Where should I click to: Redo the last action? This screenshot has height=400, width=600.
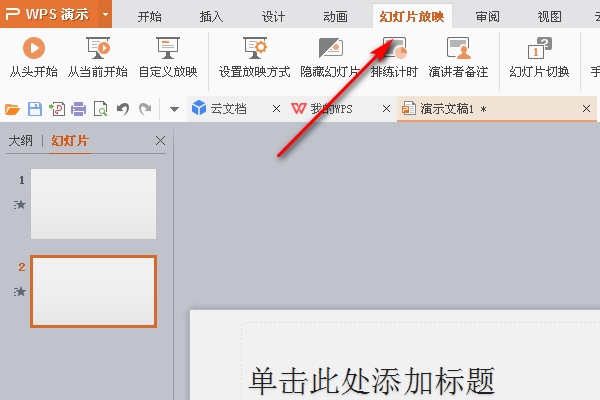145,109
